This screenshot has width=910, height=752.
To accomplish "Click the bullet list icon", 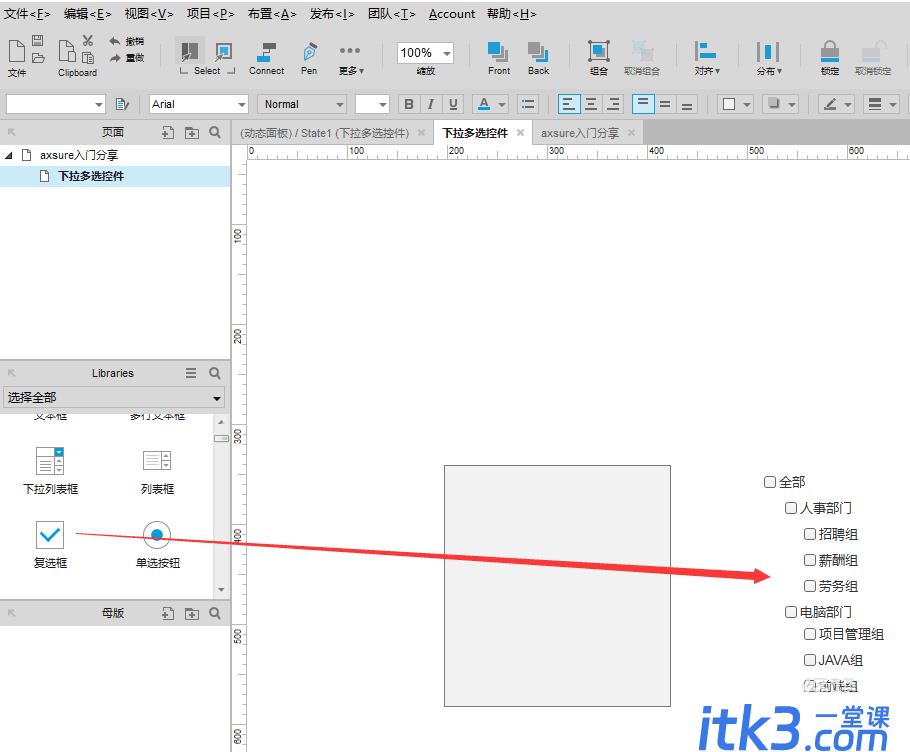I will [528, 104].
